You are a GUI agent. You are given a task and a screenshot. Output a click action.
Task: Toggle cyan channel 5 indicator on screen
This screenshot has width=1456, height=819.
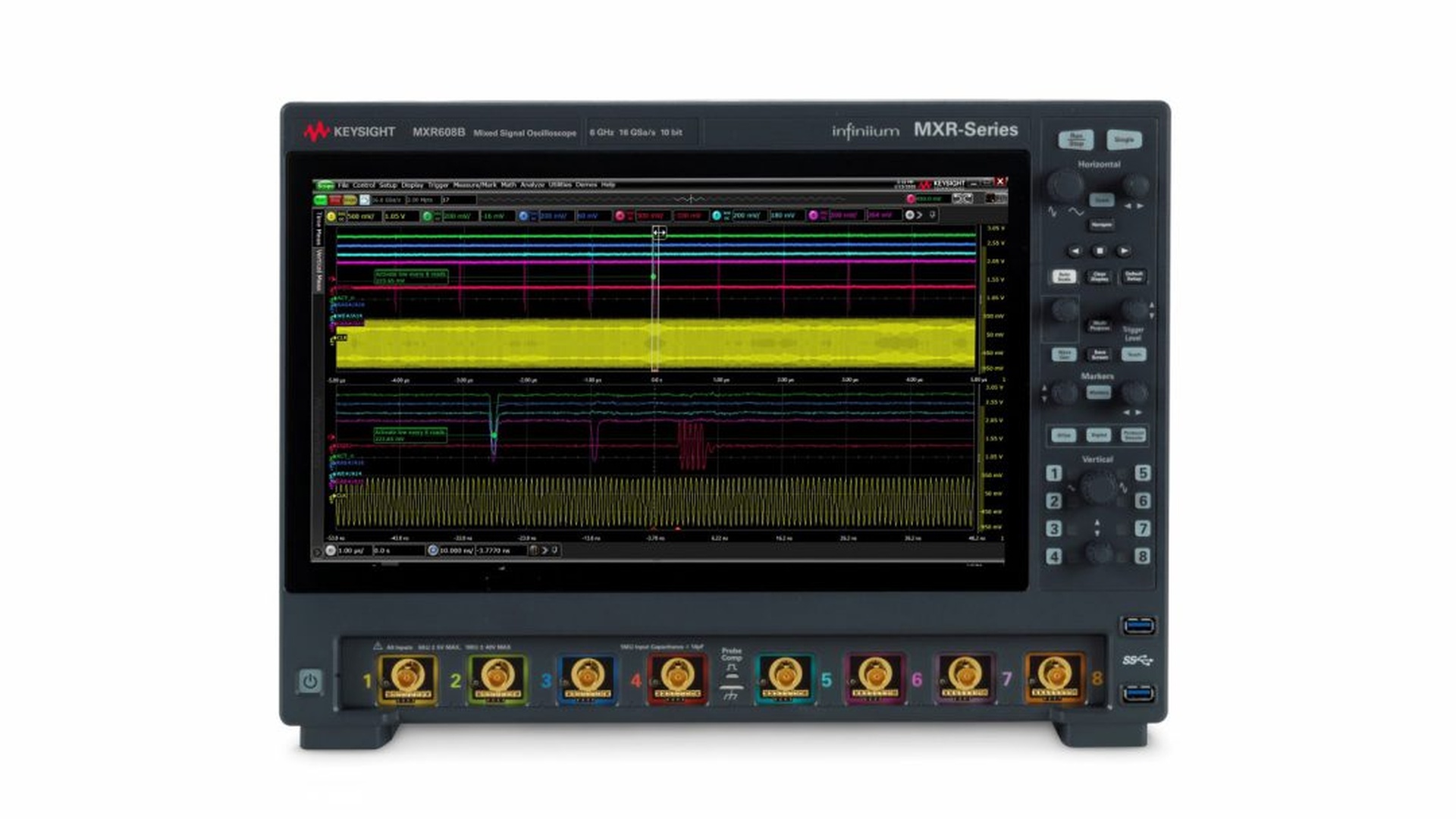(717, 216)
